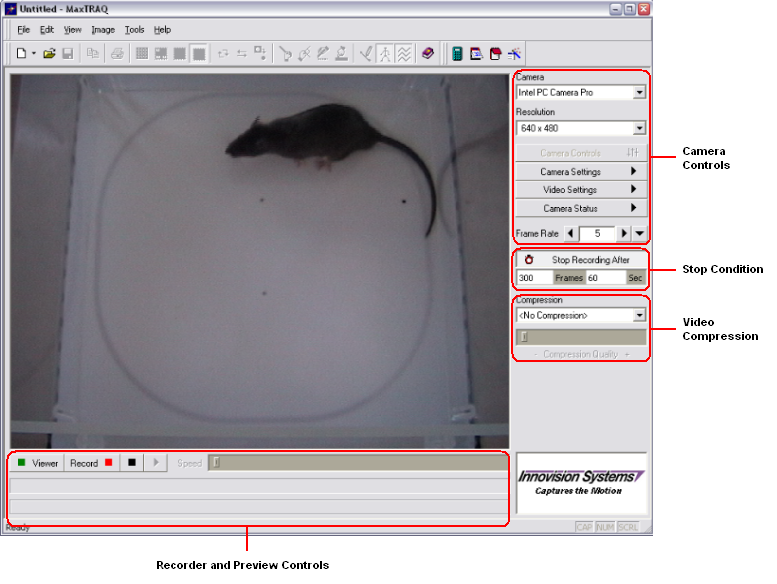
Task: Click the calculator icon in the toolbar
Action: coord(457,53)
